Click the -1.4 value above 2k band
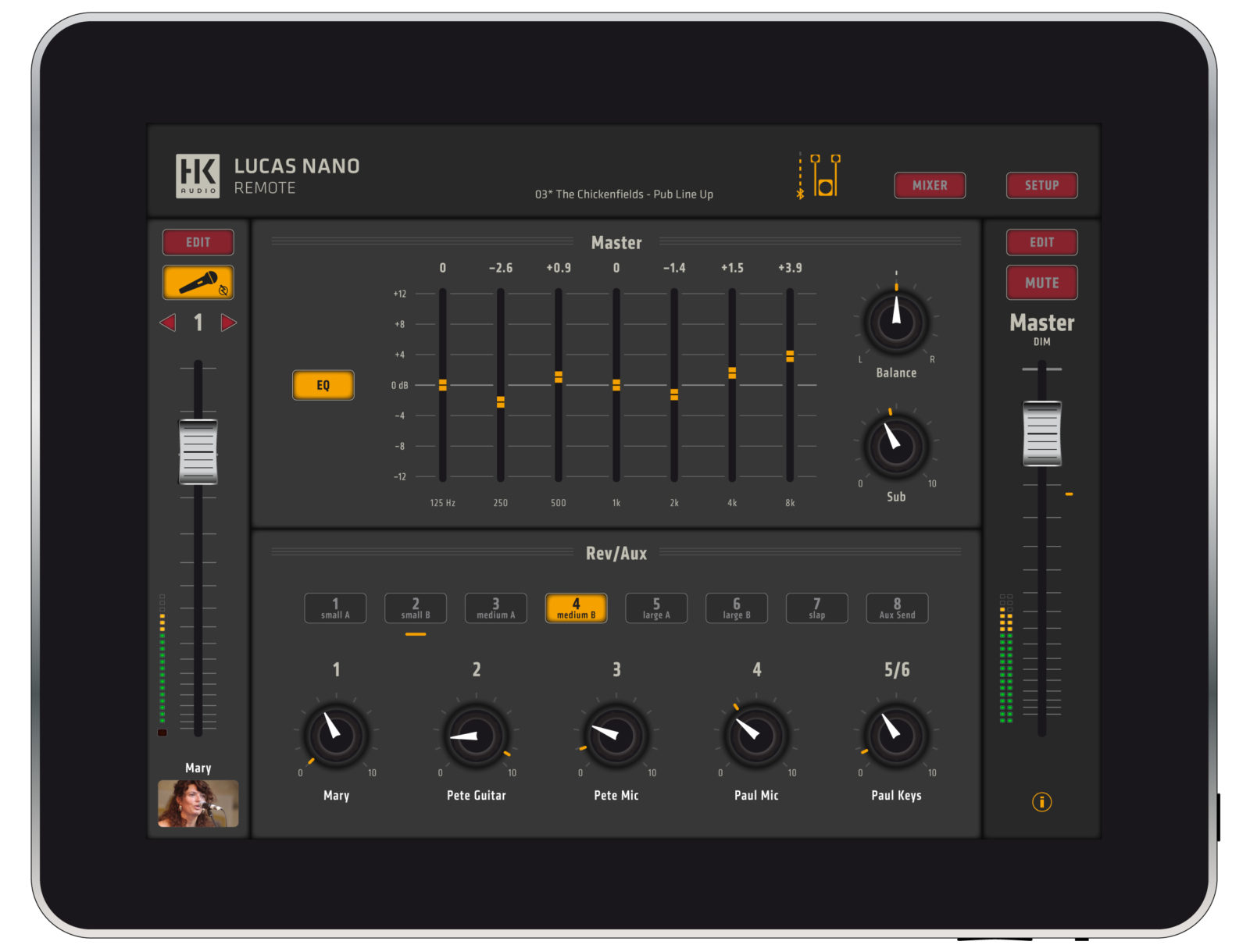1250x952 pixels. 673,268
